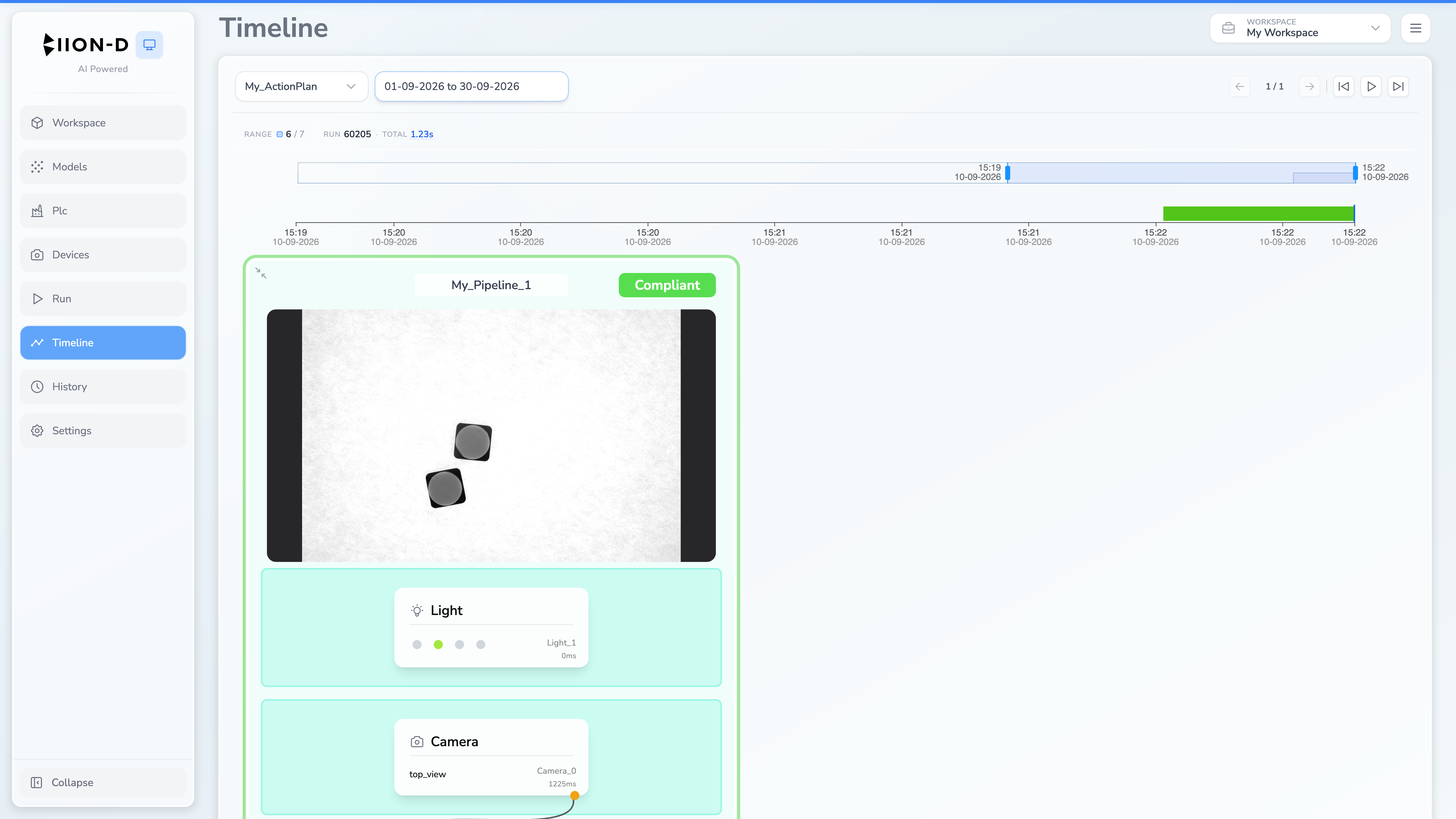Screen dimensions: 1456x819
Task: Click the range overview bar
Action: pyautogui.click(x=826, y=173)
